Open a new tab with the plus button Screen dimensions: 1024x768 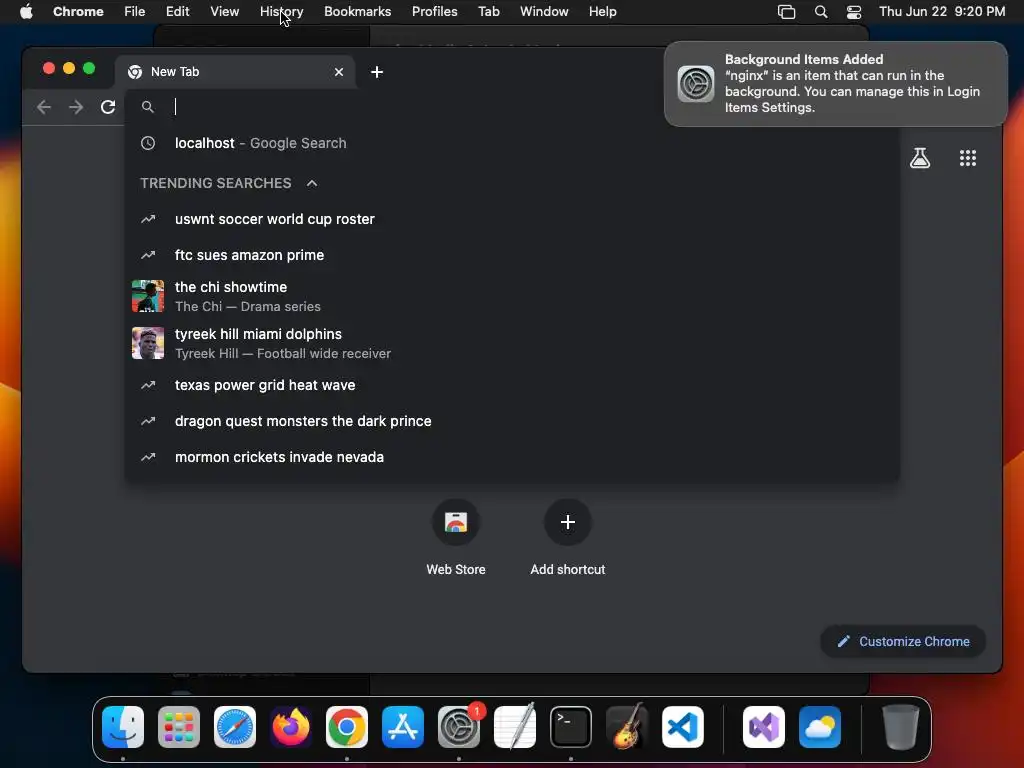point(377,72)
